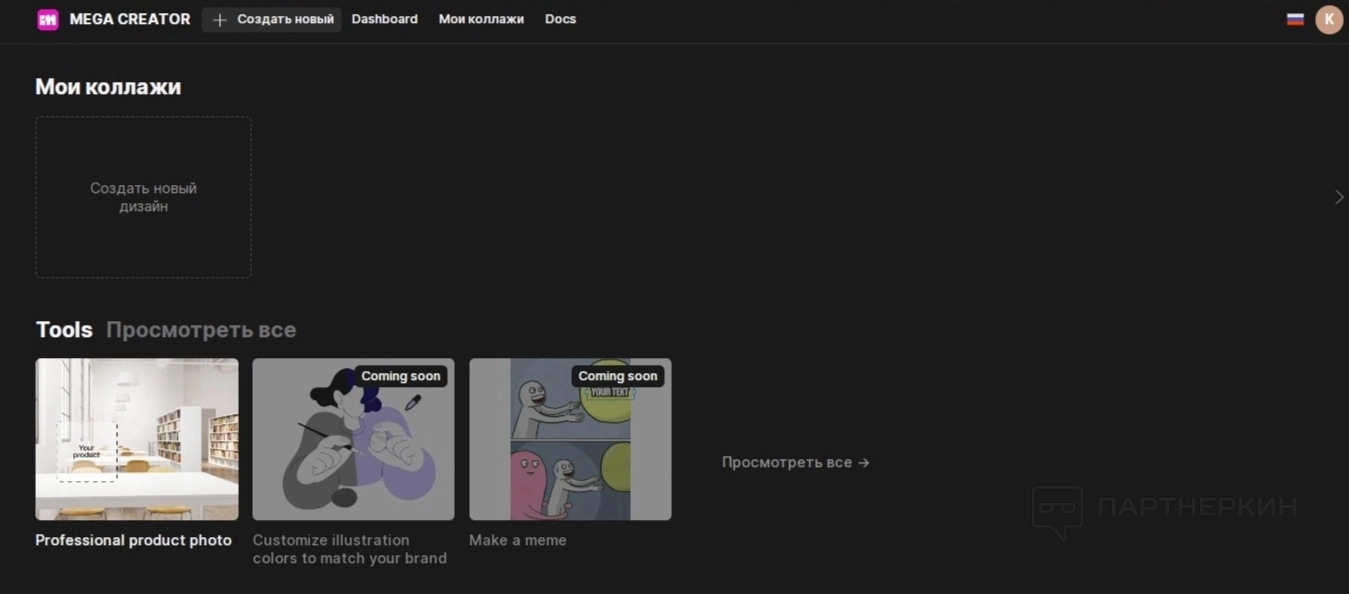Go to Мои коллажи in the top nav
The image size is (1349, 594).
click(481, 19)
